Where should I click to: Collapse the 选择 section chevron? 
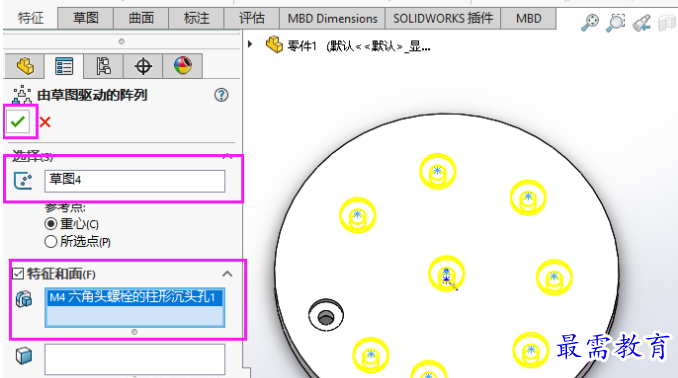point(227,156)
